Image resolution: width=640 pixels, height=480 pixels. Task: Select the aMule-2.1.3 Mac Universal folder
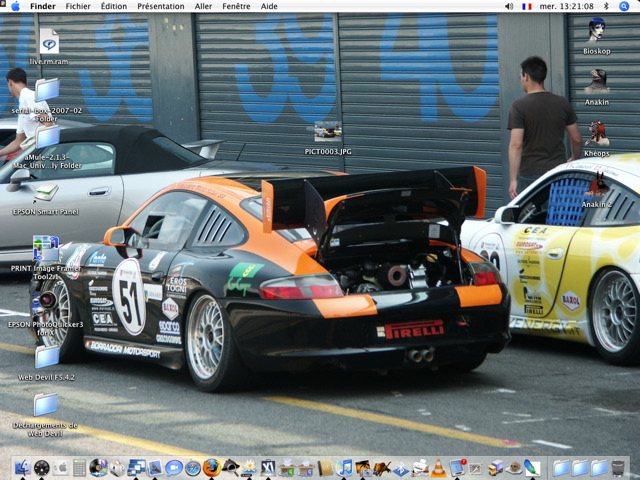(x=47, y=137)
